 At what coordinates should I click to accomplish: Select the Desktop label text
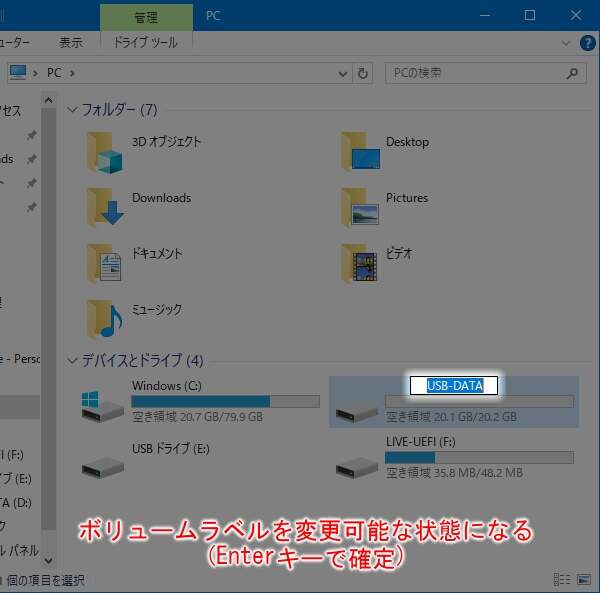click(x=408, y=142)
